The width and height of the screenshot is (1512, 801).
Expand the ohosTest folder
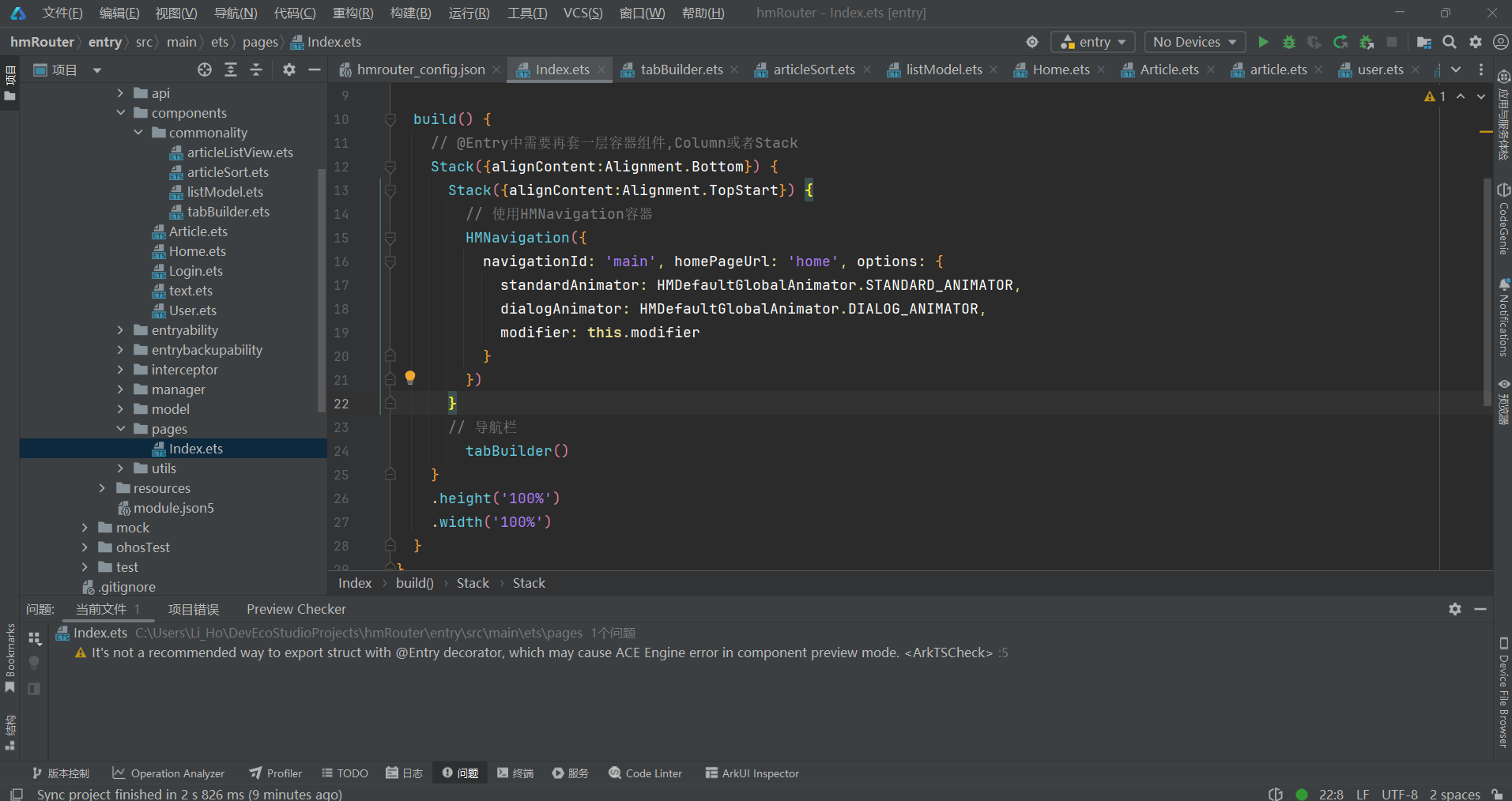click(x=85, y=547)
